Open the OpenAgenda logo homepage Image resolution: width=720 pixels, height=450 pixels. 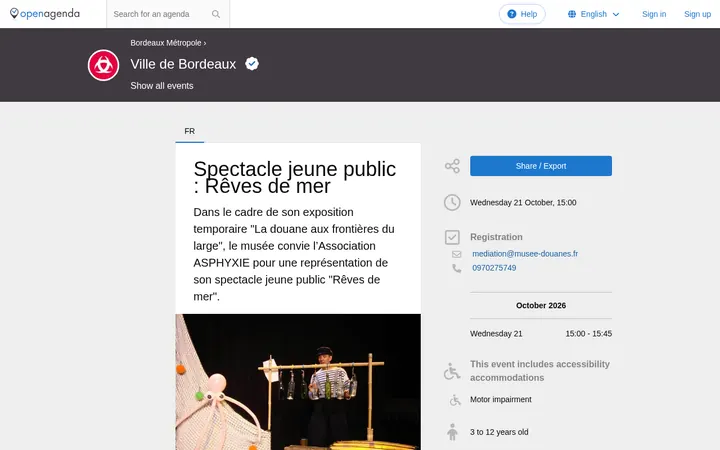pyautogui.click(x=45, y=14)
